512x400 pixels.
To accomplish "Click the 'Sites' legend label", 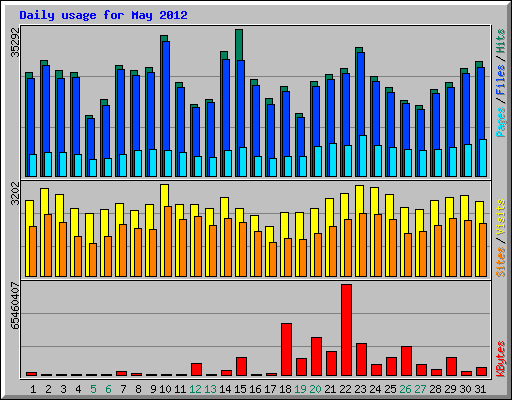I will [501, 262].
